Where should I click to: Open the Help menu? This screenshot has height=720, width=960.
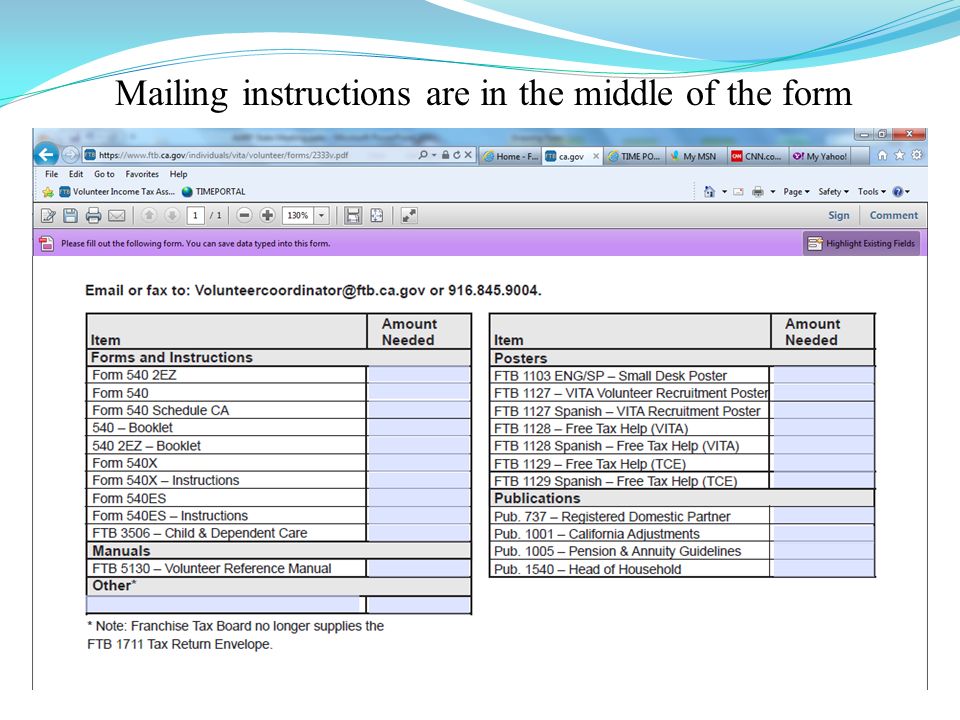pyautogui.click(x=178, y=174)
